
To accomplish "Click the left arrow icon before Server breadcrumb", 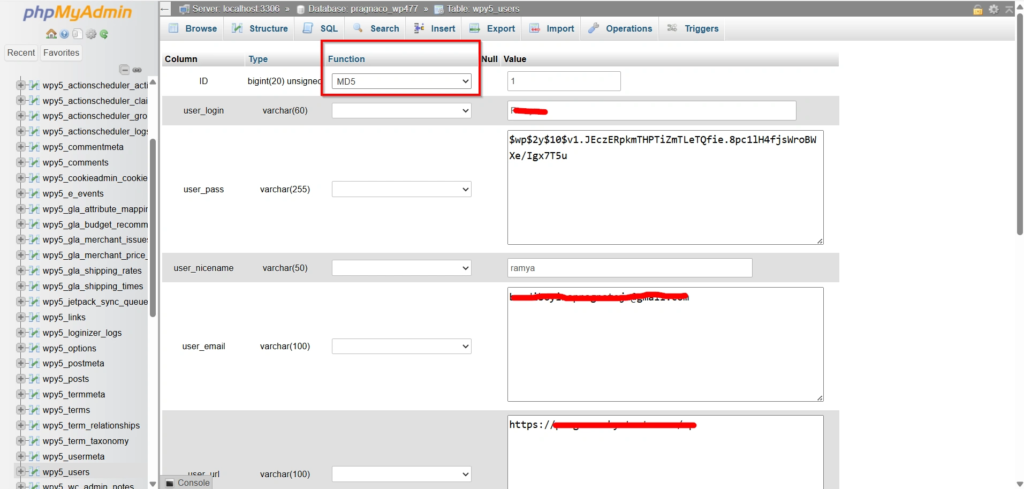I will (165, 9).
